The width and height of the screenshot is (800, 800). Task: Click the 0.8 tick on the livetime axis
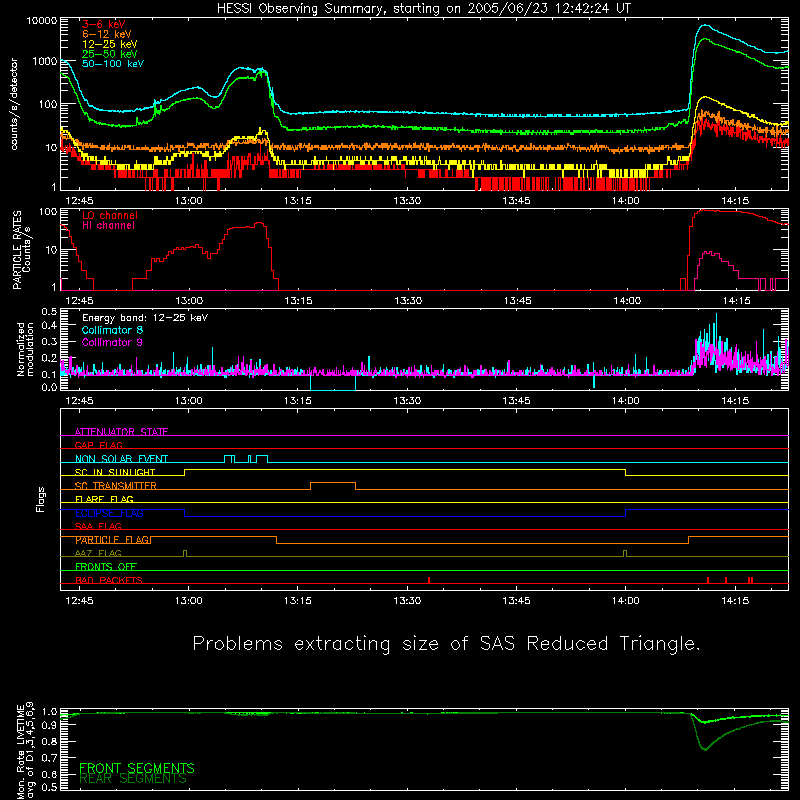pos(49,743)
